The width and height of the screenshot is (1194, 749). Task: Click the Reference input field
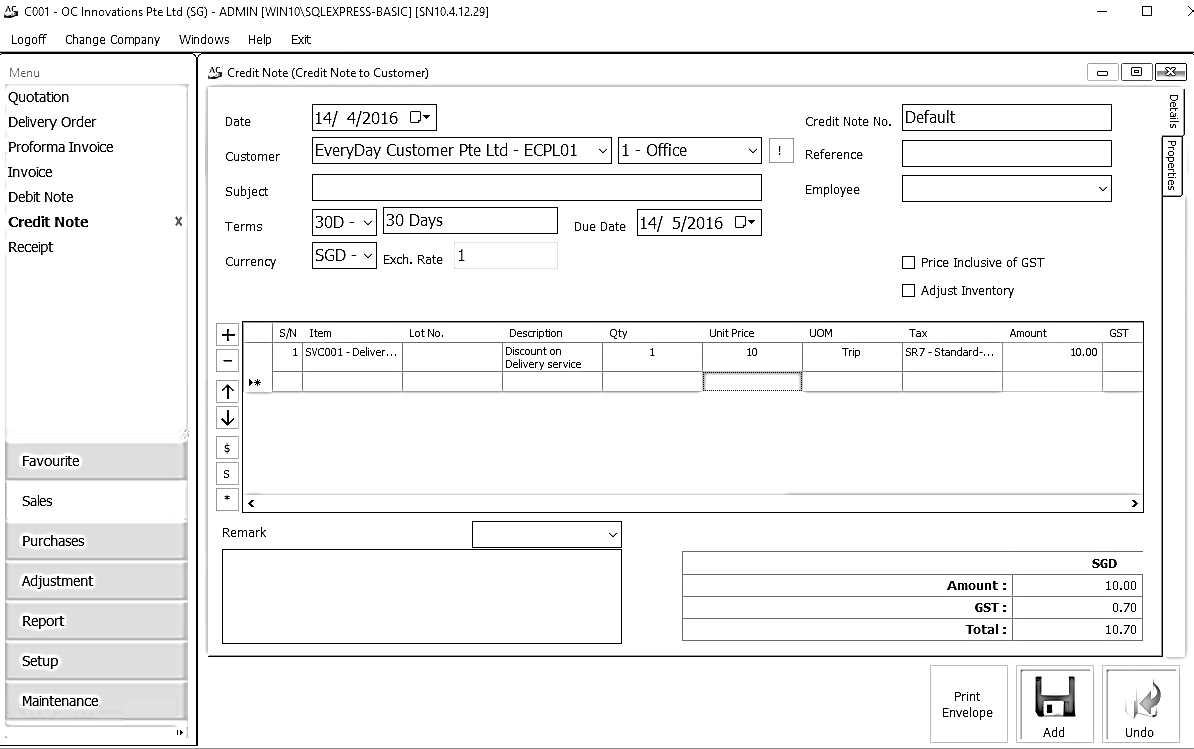(1007, 154)
